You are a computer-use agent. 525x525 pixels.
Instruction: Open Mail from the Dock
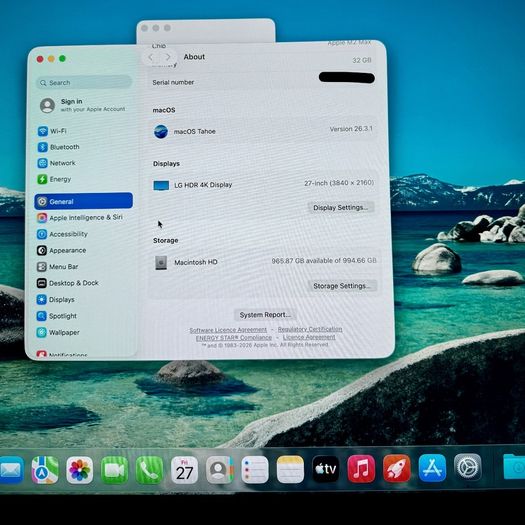pos(11,470)
